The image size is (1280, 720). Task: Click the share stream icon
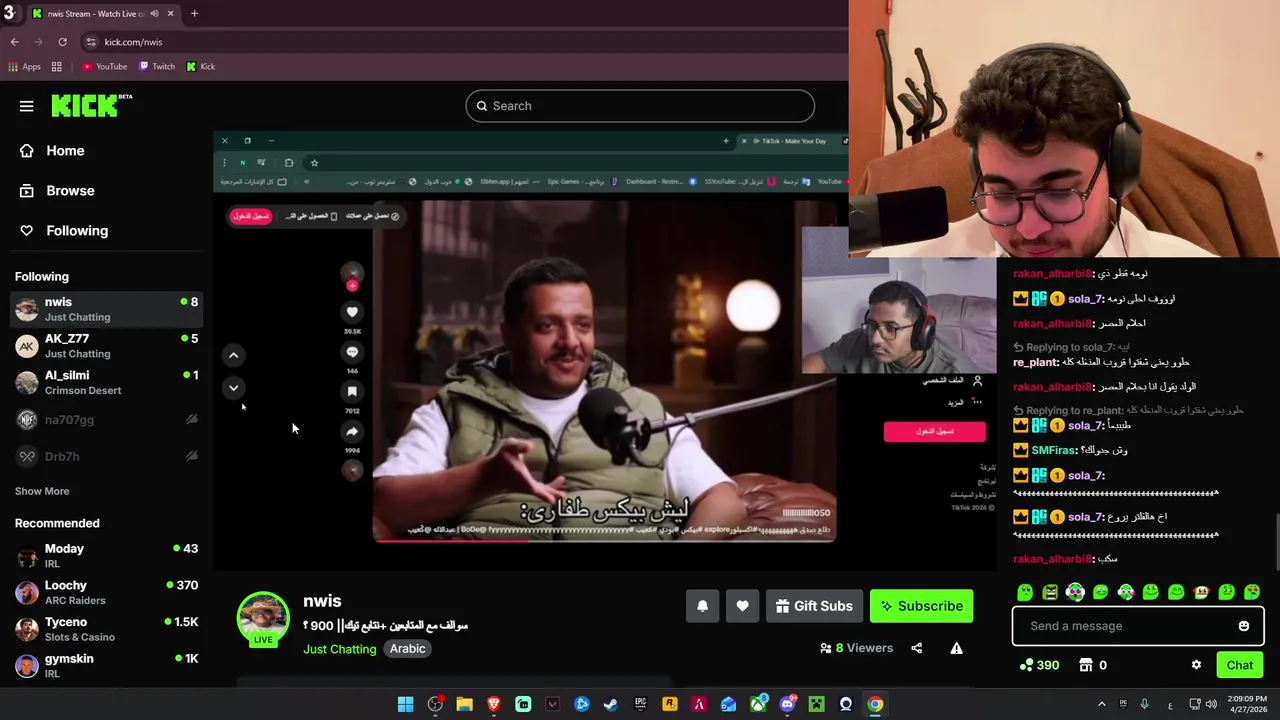tap(916, 648)
